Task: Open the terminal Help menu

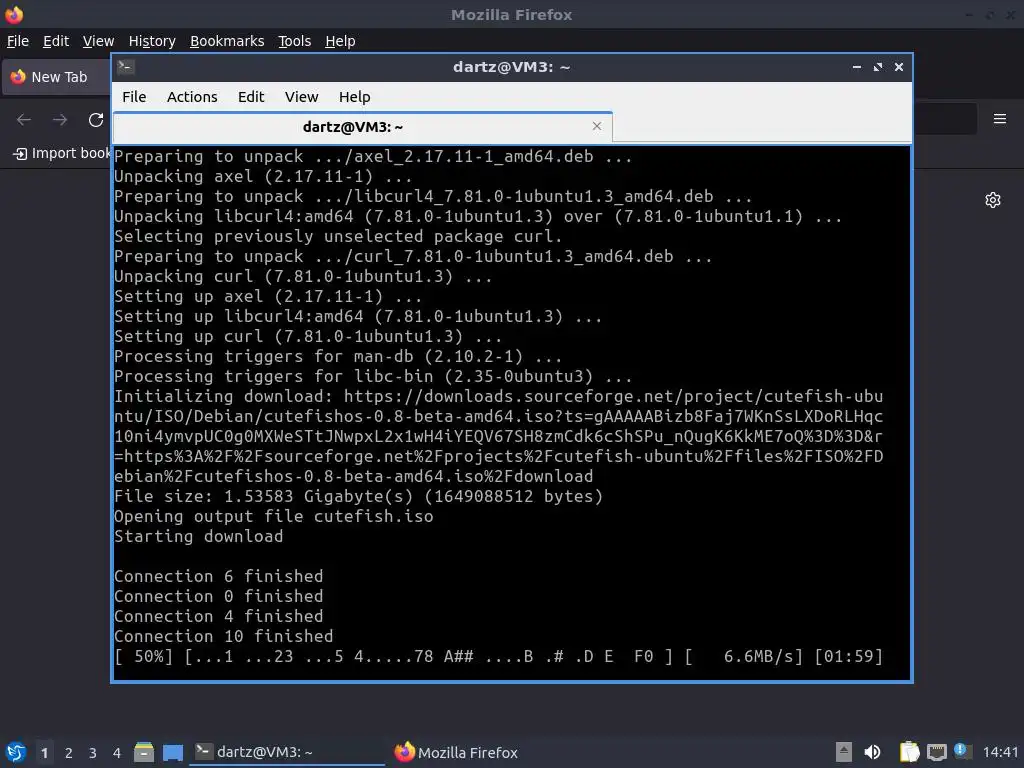Action: 355,97
